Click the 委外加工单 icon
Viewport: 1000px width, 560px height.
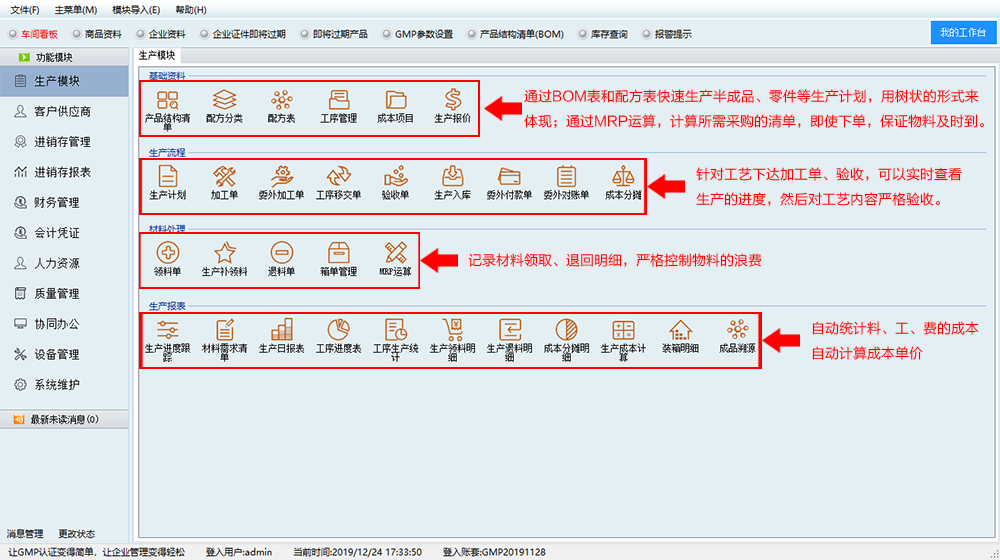[281, 176]
